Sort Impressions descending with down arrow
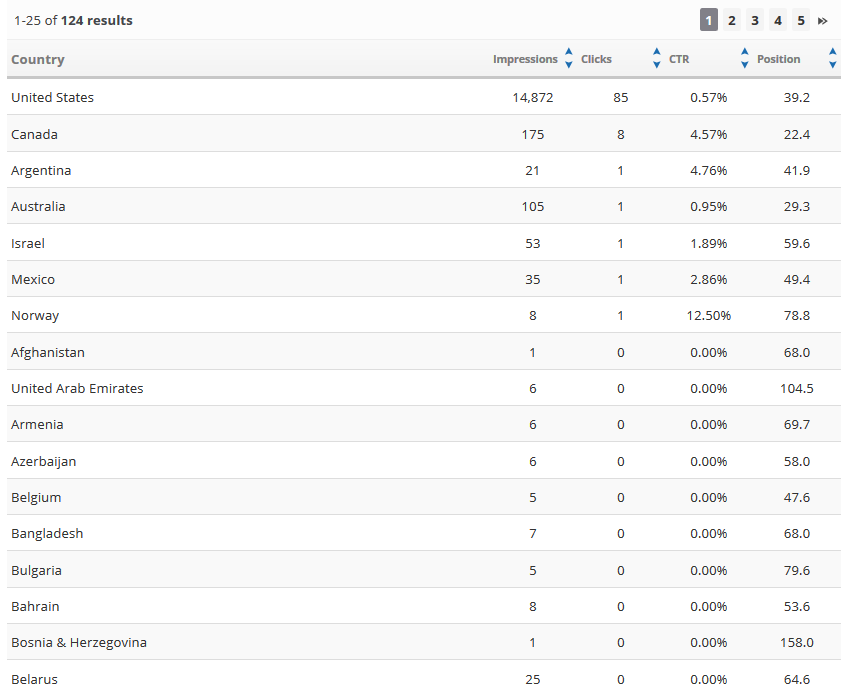Image resolution: width=847 pixels, height=692 pixels. pos(569,65)
